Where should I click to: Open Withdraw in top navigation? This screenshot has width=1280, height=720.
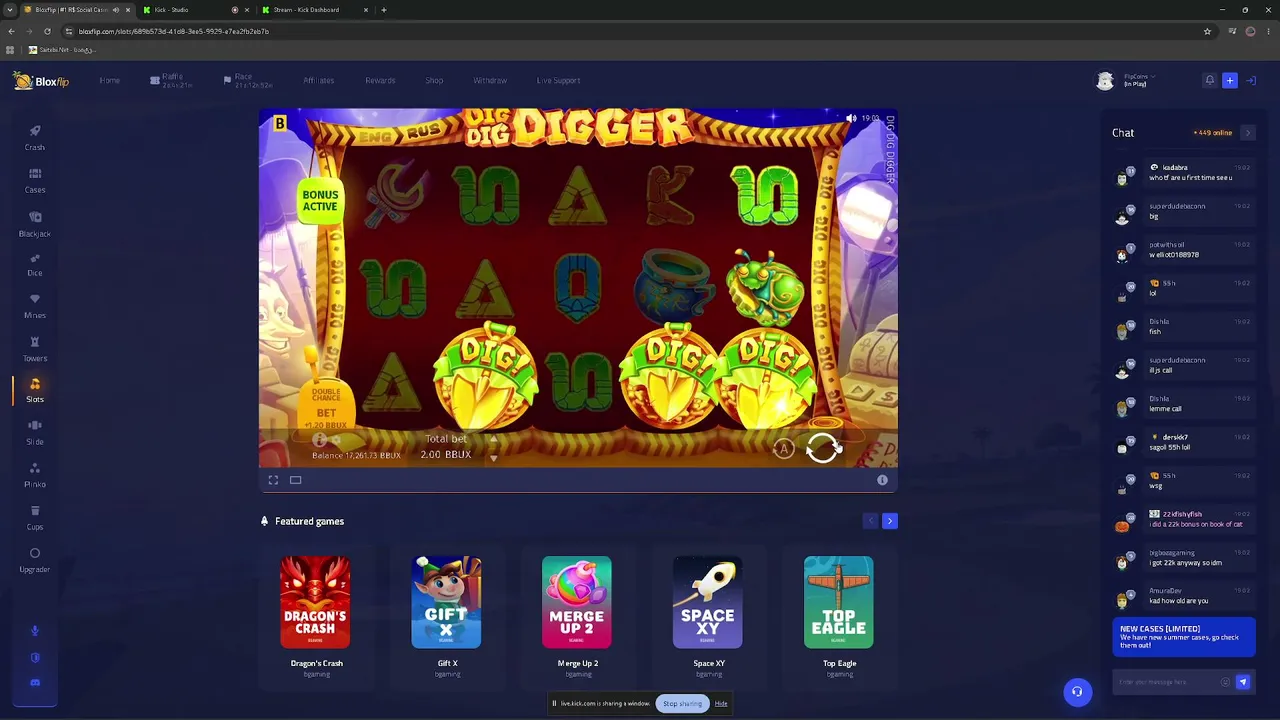coord(490,81)
